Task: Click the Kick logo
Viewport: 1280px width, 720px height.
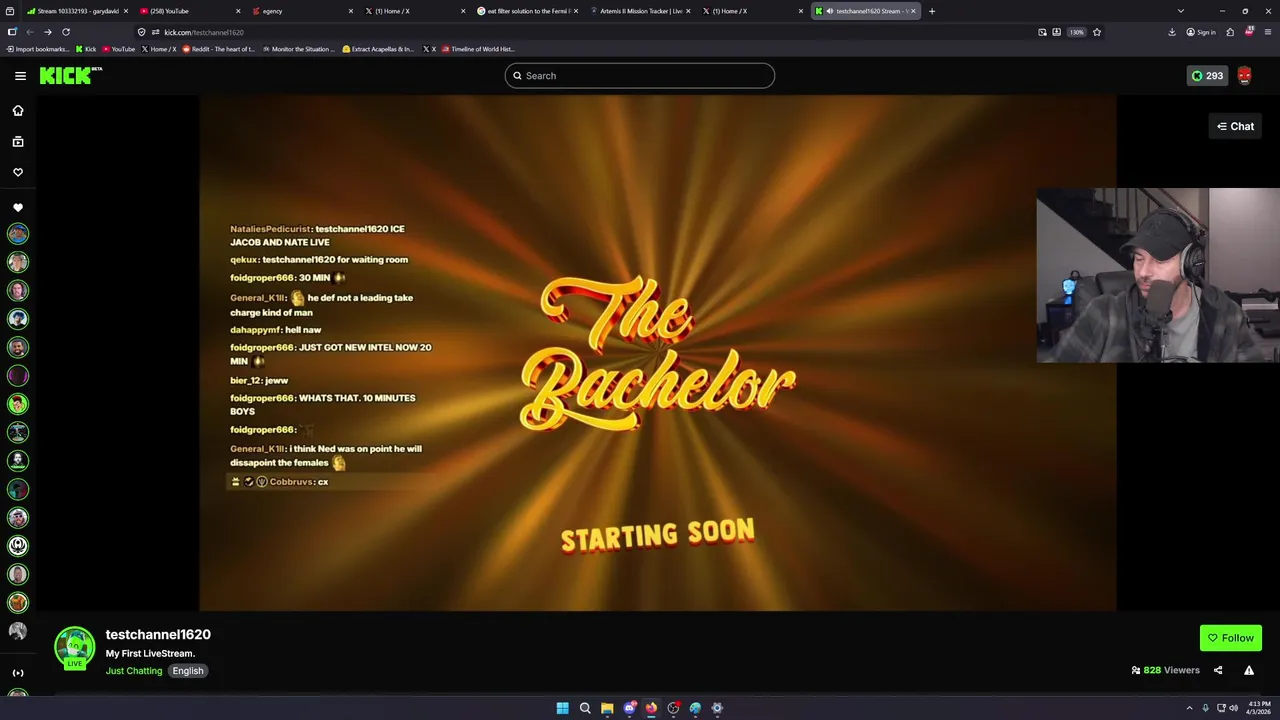Action: 70,75
